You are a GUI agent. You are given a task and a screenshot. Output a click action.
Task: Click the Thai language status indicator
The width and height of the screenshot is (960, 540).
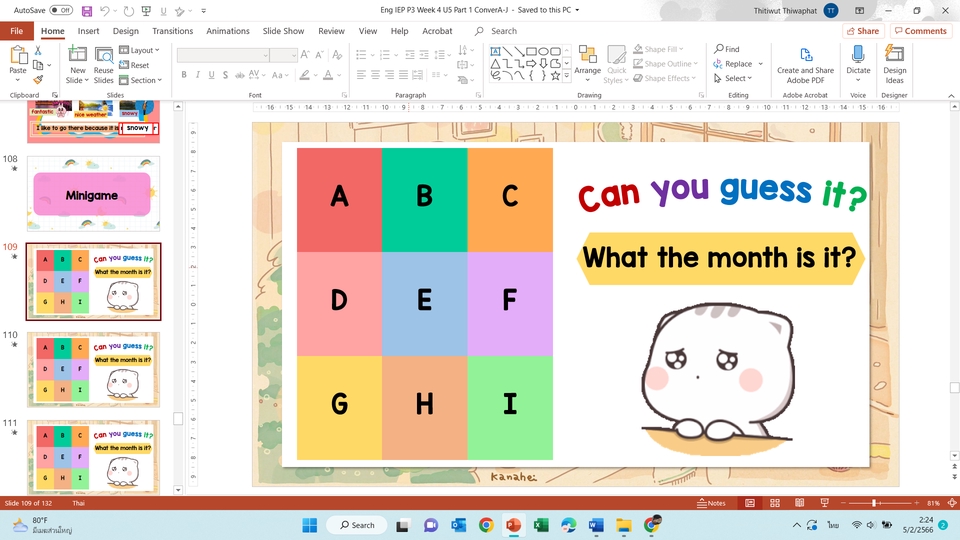[78, 503]
